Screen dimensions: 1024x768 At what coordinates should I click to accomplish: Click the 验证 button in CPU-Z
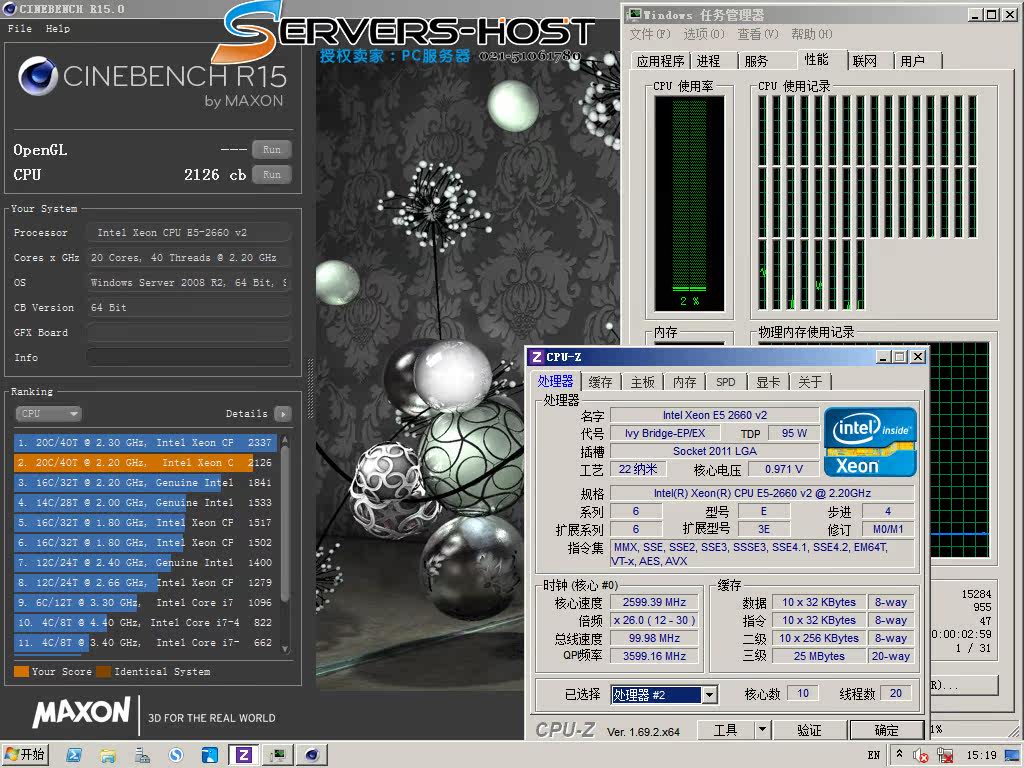(x=810, y=729)
